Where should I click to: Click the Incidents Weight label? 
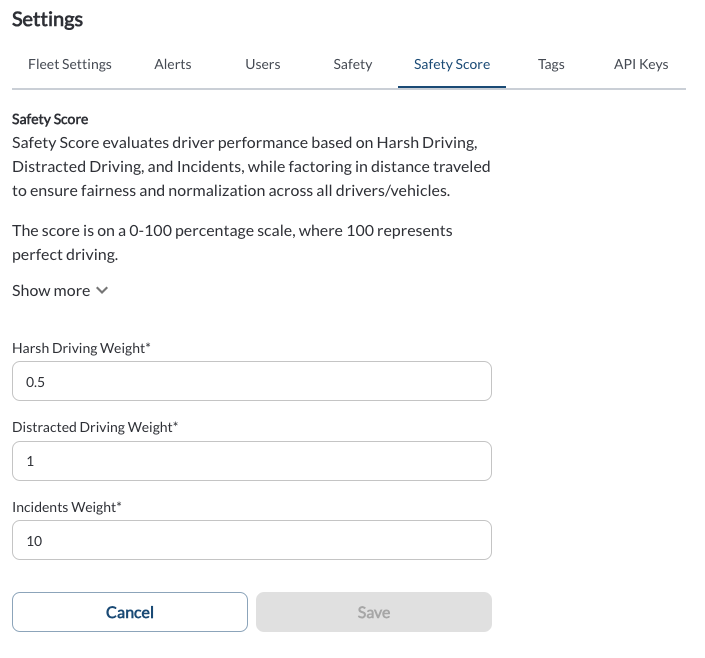[66, 507]
